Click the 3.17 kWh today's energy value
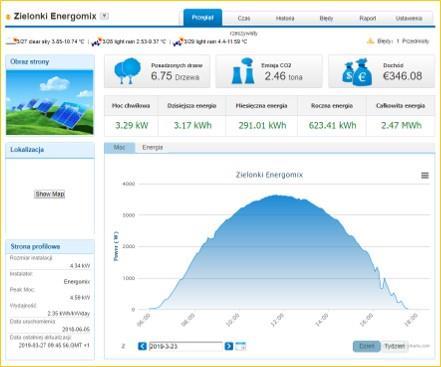 pos(193,126)
